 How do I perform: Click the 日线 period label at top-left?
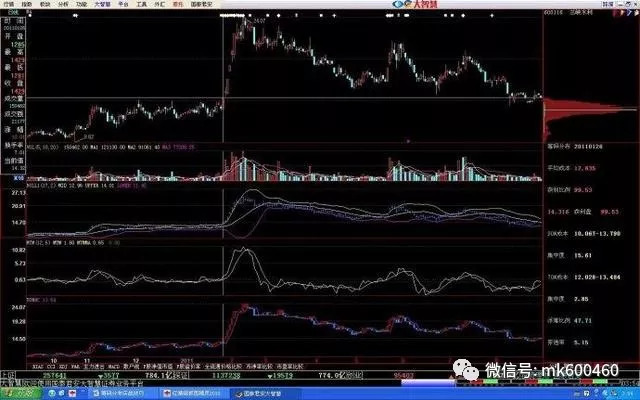[x=10, y=19]
